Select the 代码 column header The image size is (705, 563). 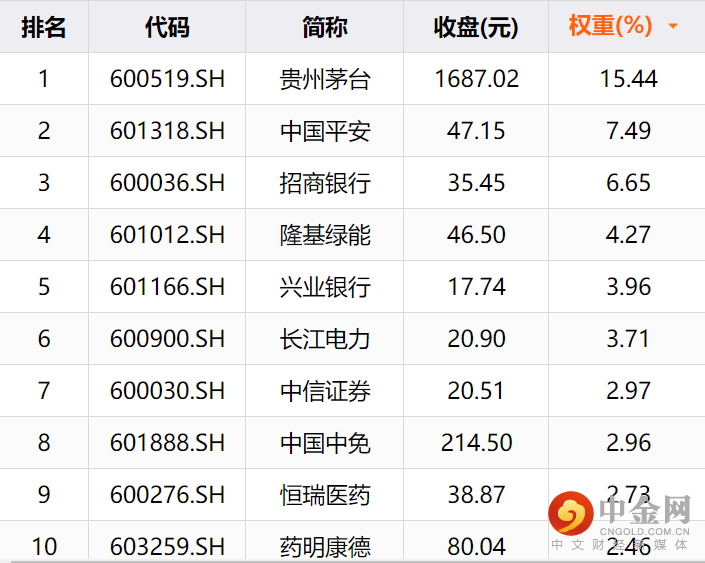(167, 27)
